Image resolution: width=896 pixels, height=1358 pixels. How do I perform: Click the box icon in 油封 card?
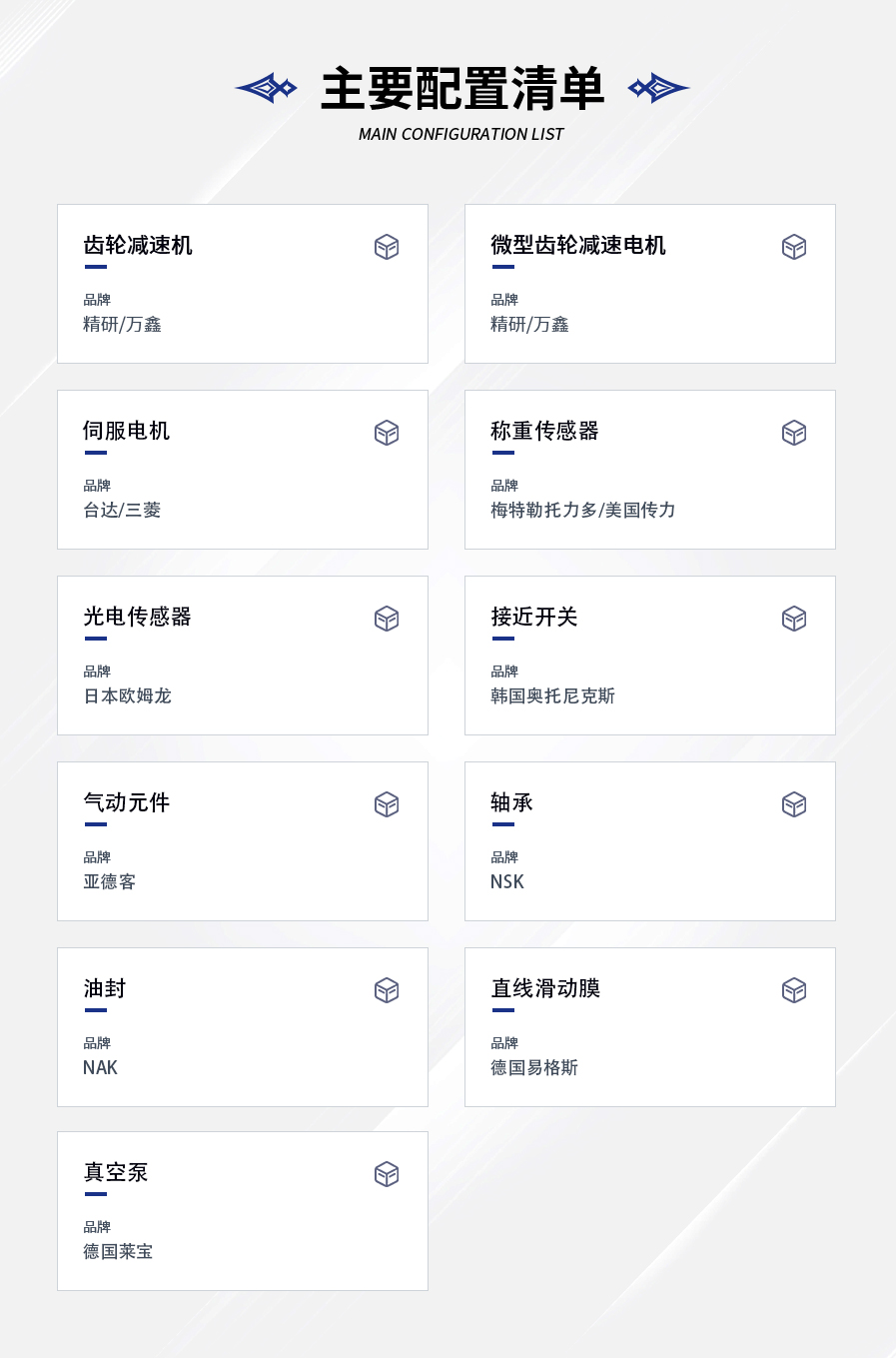(387, 990)
